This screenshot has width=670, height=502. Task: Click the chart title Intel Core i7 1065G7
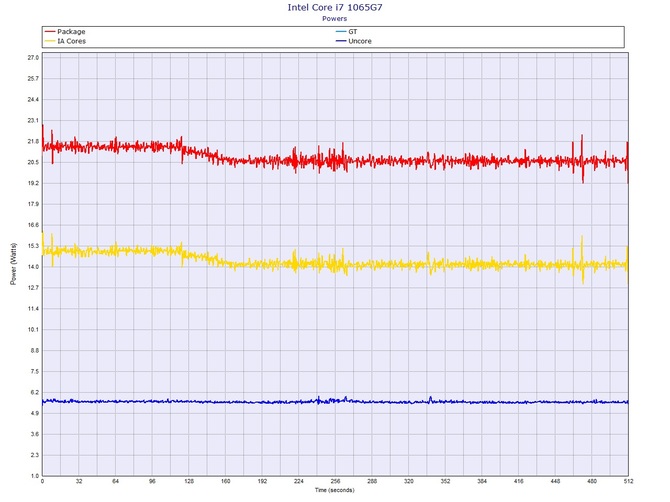335,7
